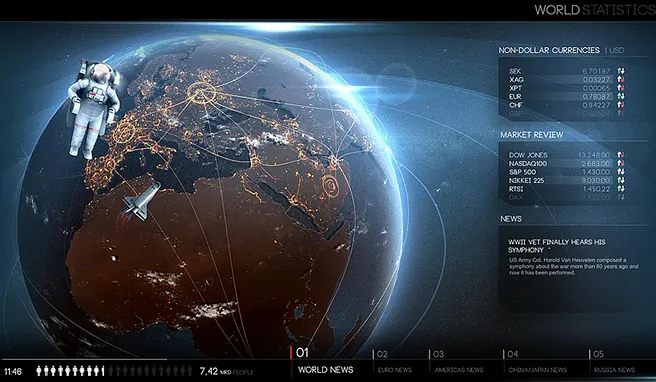Screen dimensions: 656x382
Task: Click the faded DAX index row
Action: click(566, 197)
